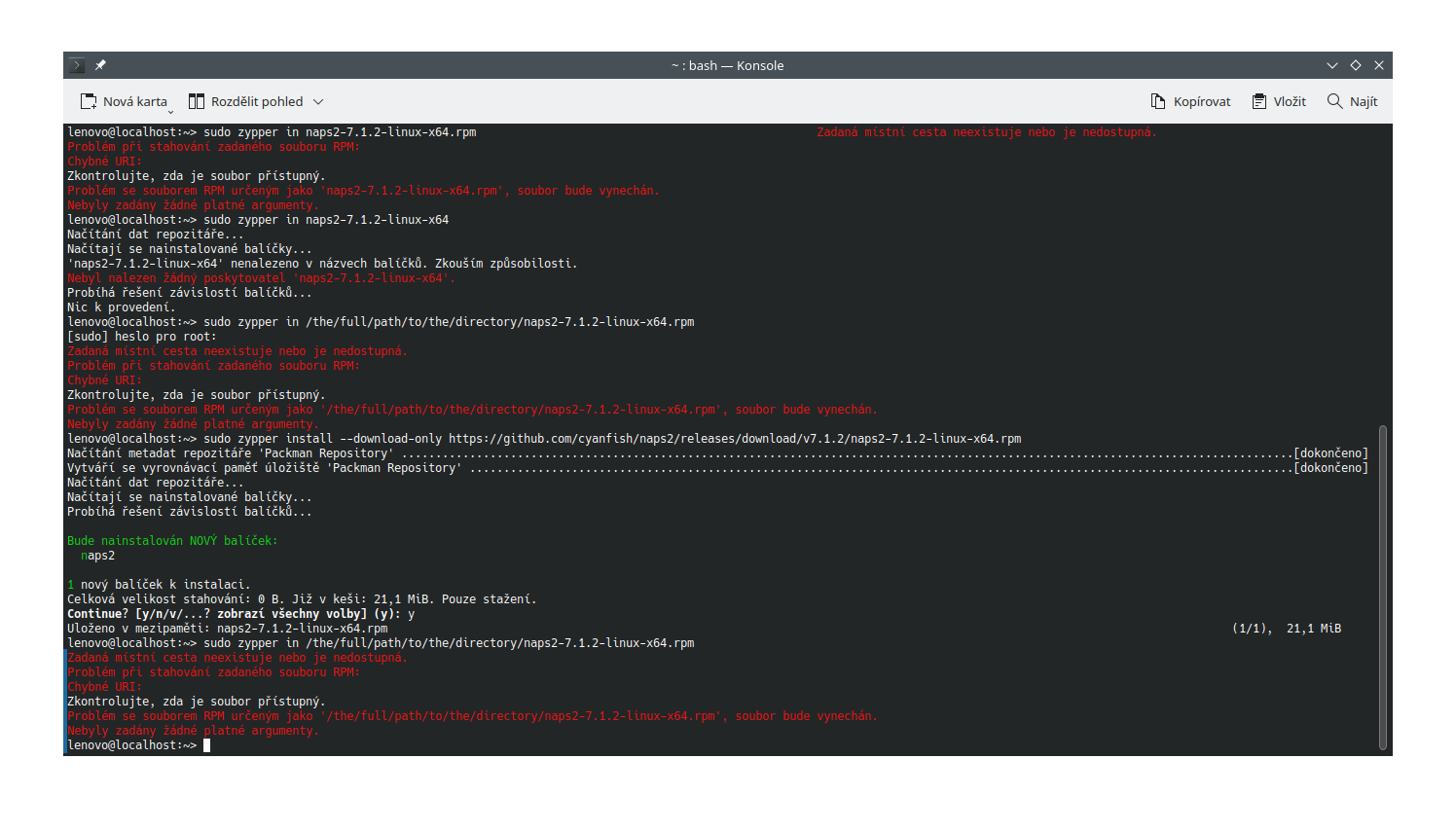Click the cursor at the last prompt
This screenshot has height=831, width=1456.
[206, 745]
